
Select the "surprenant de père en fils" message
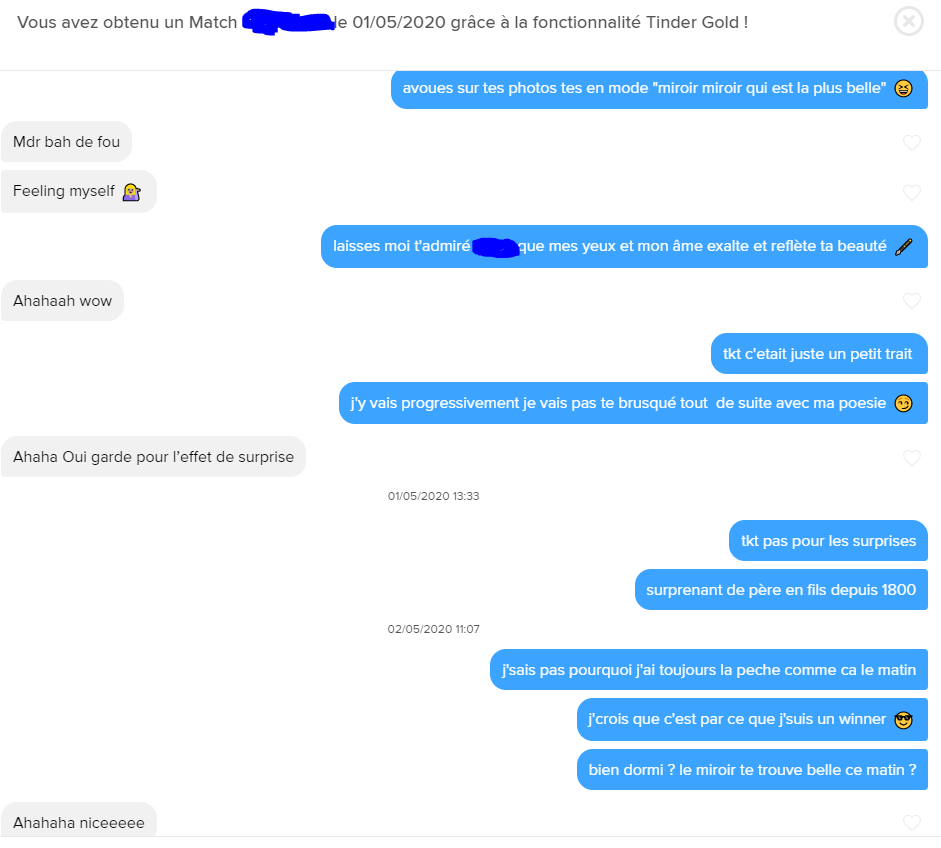point(781,590)
